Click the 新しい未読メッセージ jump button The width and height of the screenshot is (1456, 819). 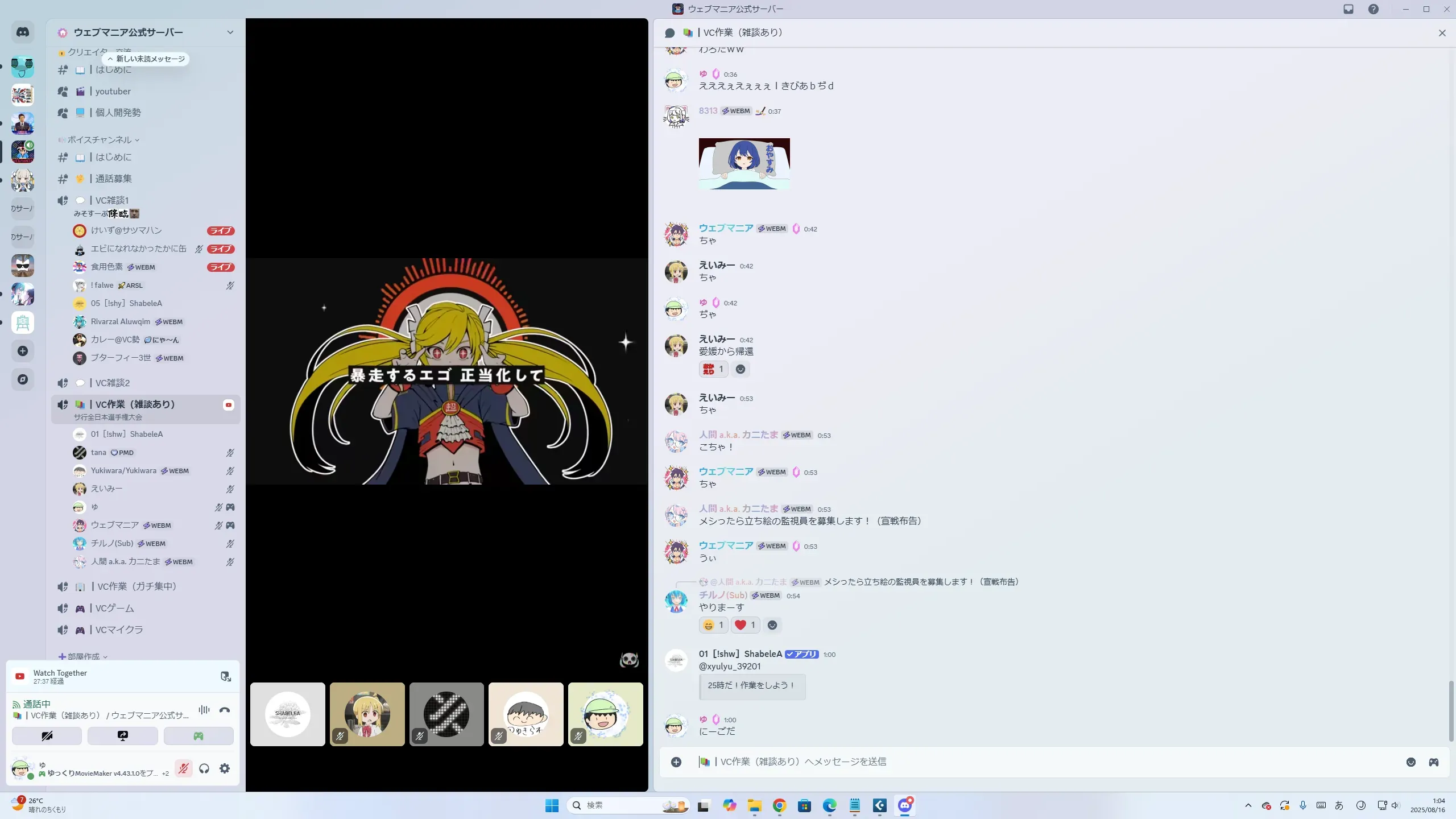tap(146, 59)
